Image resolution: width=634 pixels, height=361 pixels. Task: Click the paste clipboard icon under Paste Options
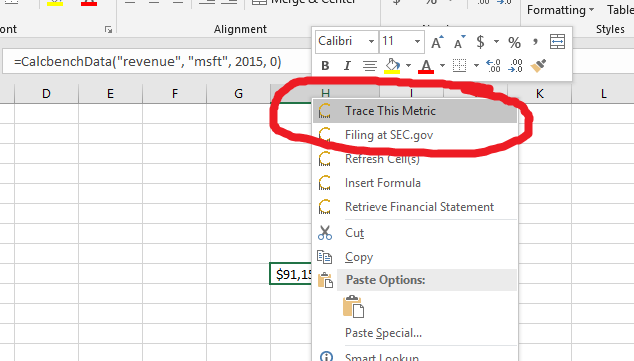(x=353, y=307)
